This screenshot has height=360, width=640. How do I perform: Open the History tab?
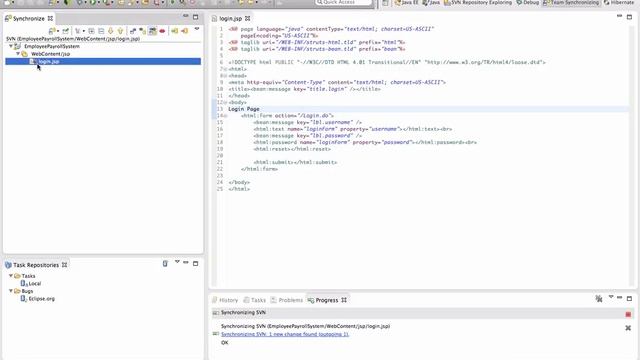tap(225, 300)
